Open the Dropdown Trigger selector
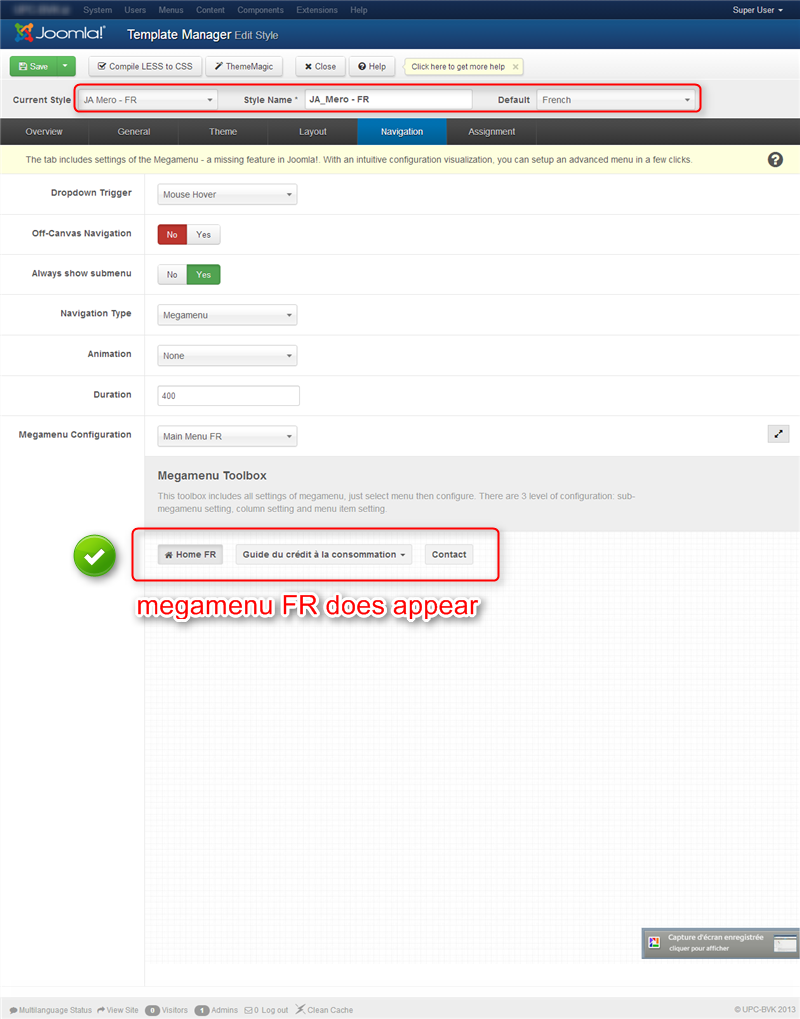The width and height of the screenshot is (800, 1019). coord(226,193)
